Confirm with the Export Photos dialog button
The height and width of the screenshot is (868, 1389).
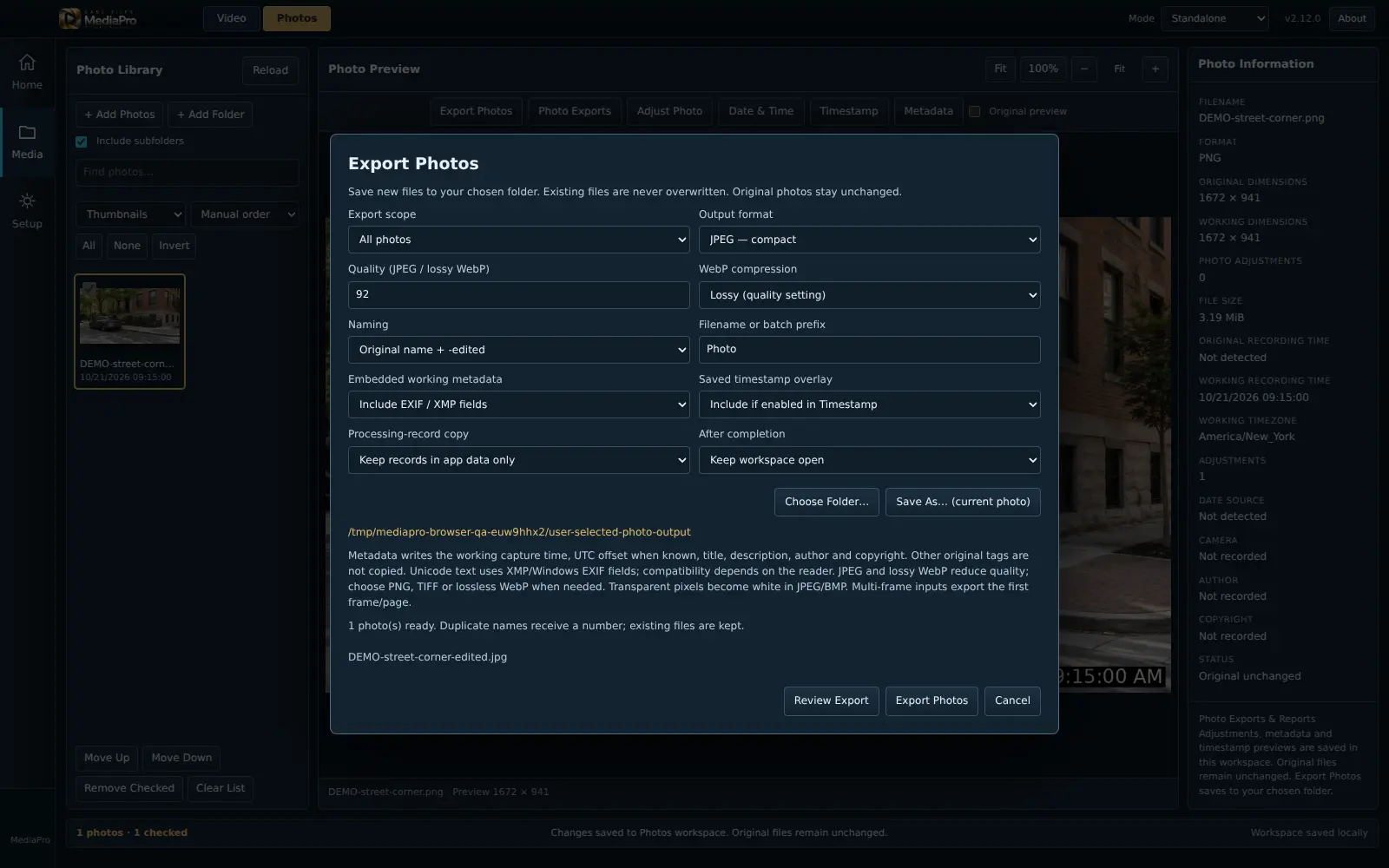click(x=931, y=701)
